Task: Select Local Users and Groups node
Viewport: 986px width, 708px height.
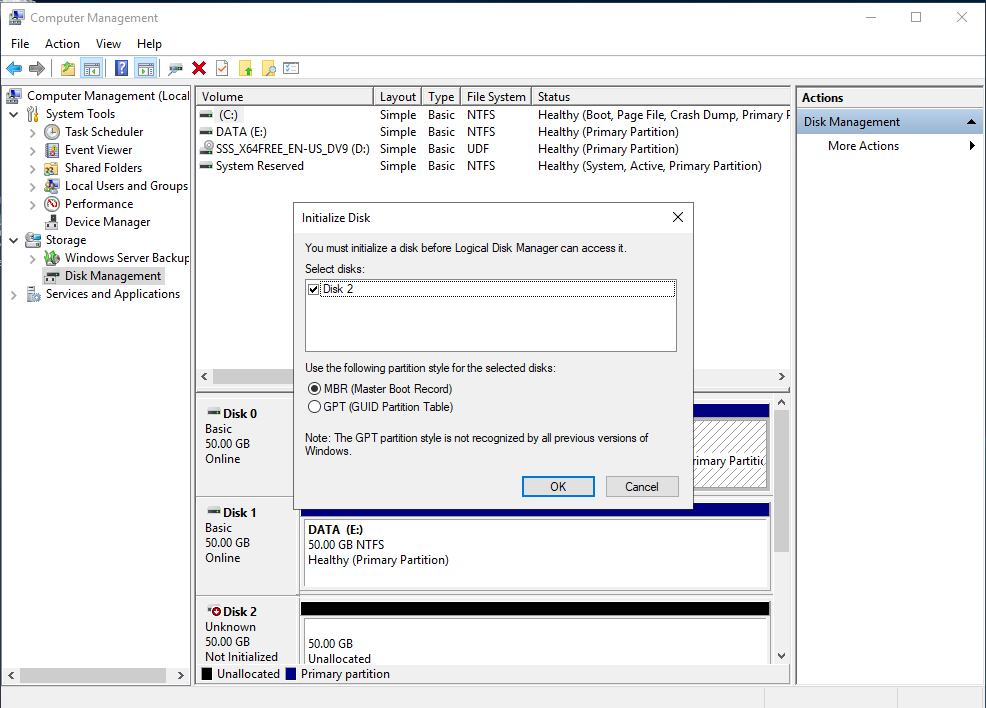Action: point(126,186)
